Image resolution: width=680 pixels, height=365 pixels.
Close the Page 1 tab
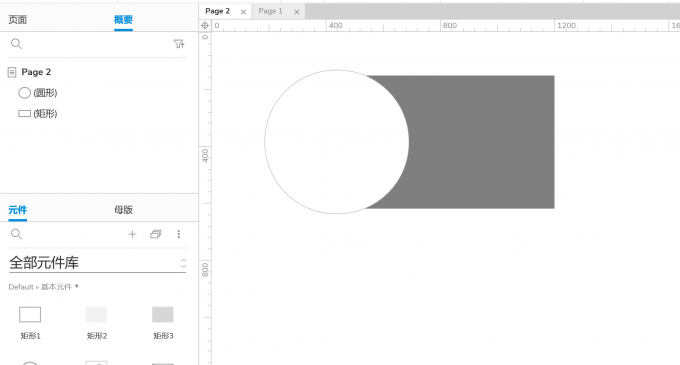pyautogui.click(x=297, y=12)
